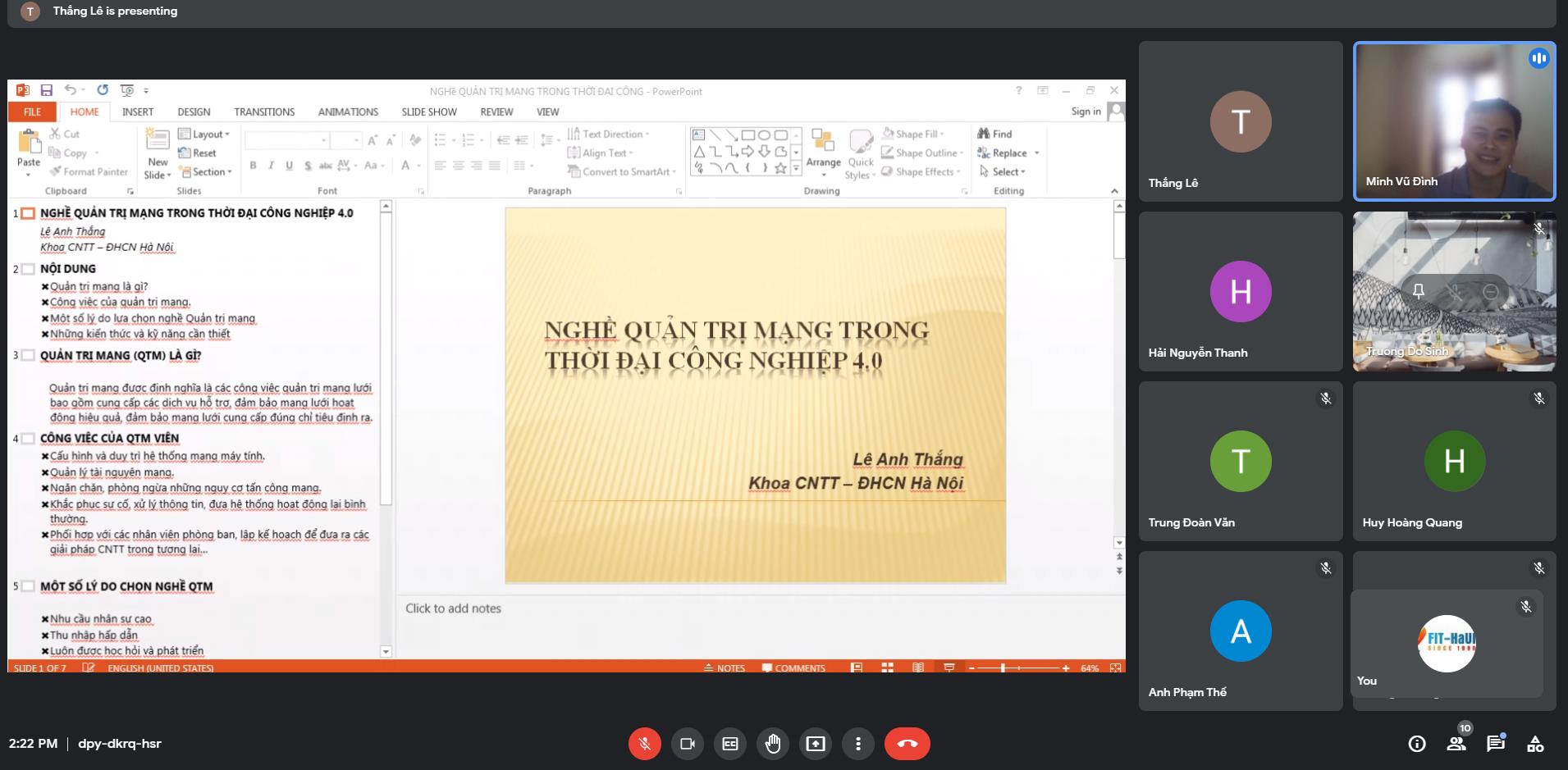This screenshot has height=770, width=1568.
Task: Open more options three-dot menu
Action: [x=858, y=744]
